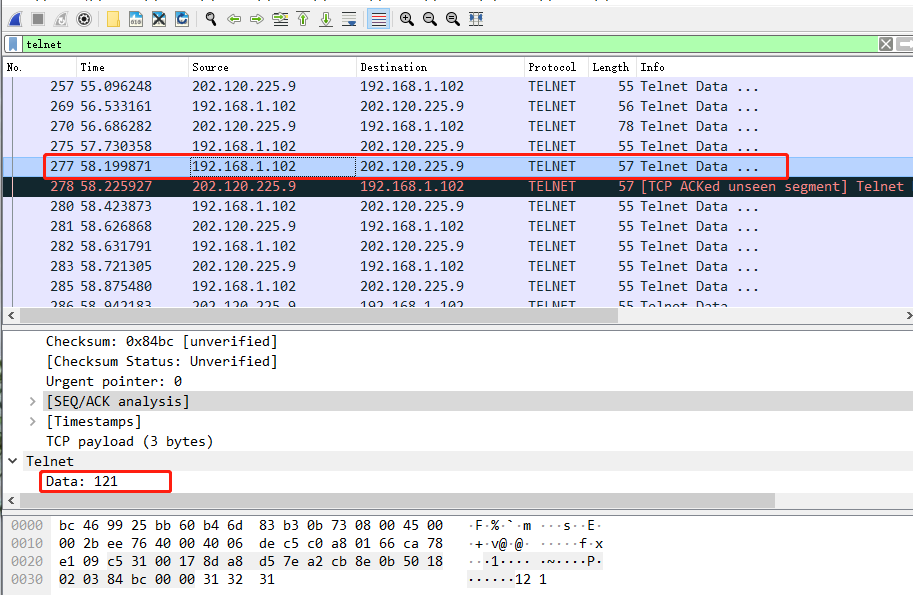Save the capture file icon
This screenshot has width=913, height=595.
point(136,19)
